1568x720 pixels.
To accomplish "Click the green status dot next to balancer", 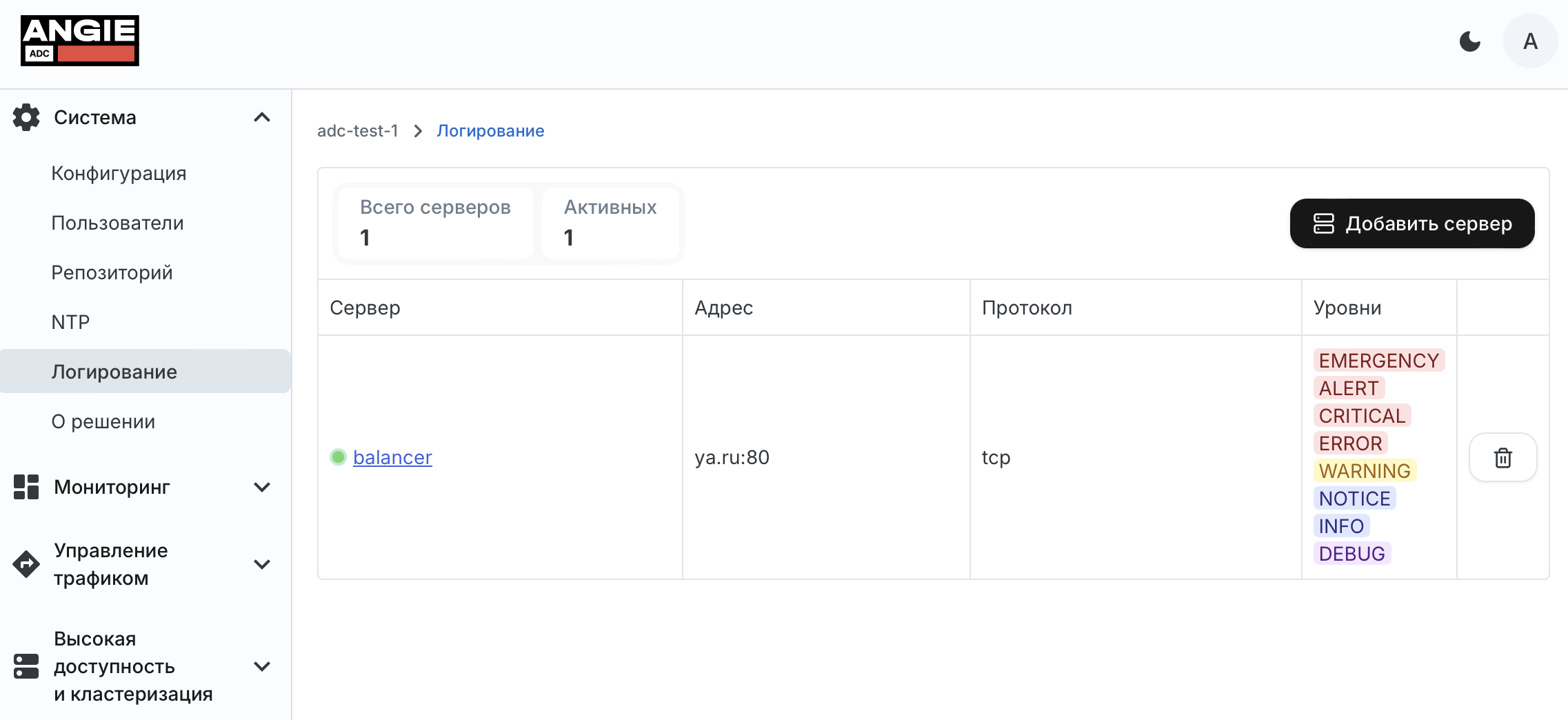I will (x=338, y=457).
